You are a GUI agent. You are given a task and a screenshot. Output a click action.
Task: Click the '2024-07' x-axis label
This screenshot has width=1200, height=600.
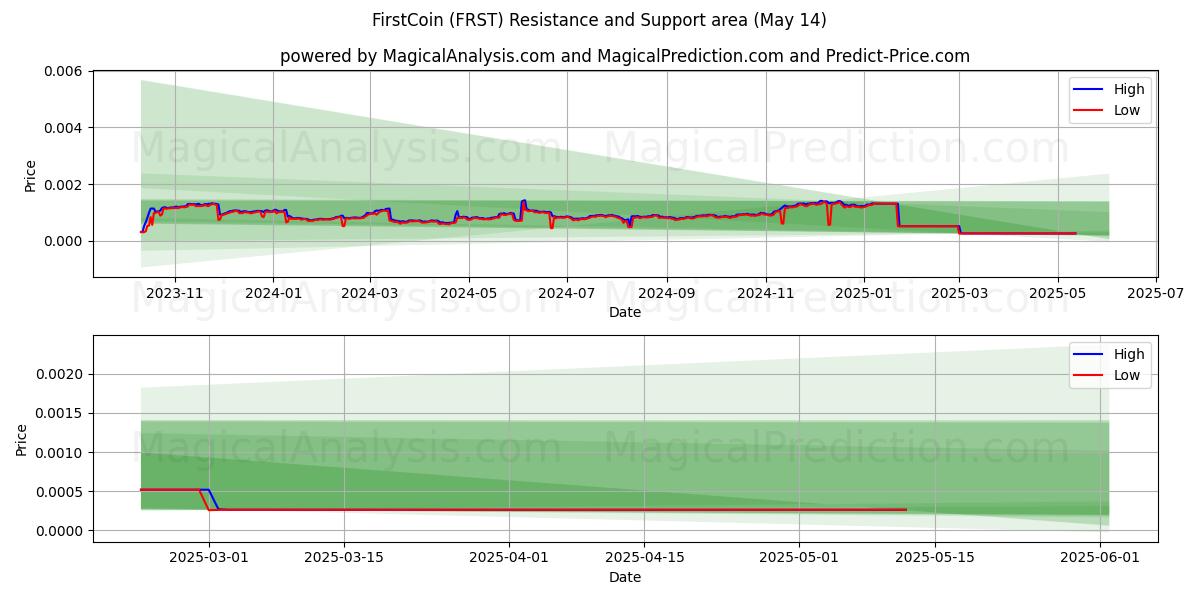tap(567, 294)
